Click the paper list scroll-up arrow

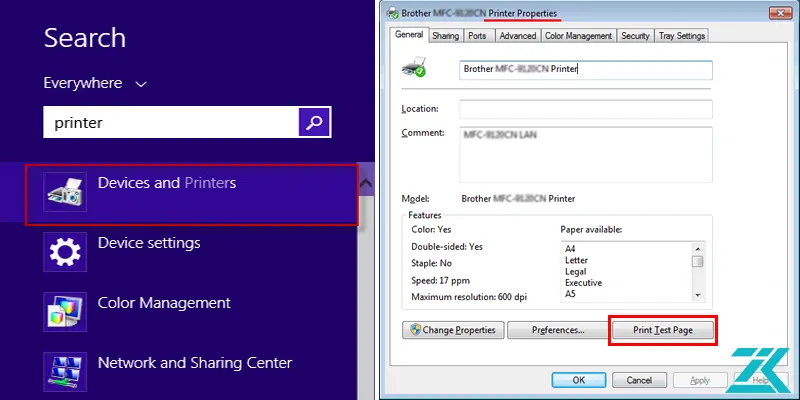pyautogui.click(x=697, y=248)
